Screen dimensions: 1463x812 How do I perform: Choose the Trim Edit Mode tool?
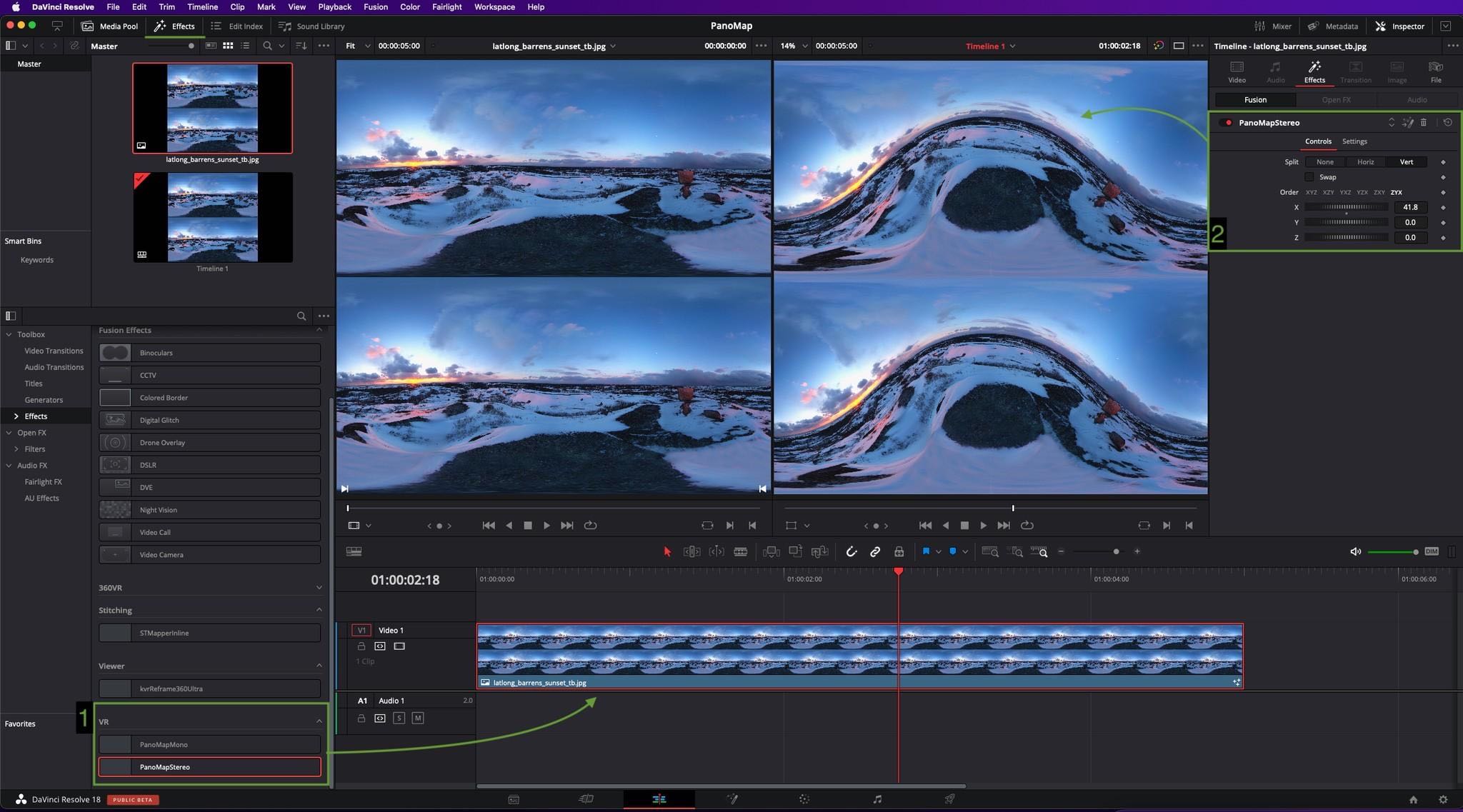(x=691, y=551)
